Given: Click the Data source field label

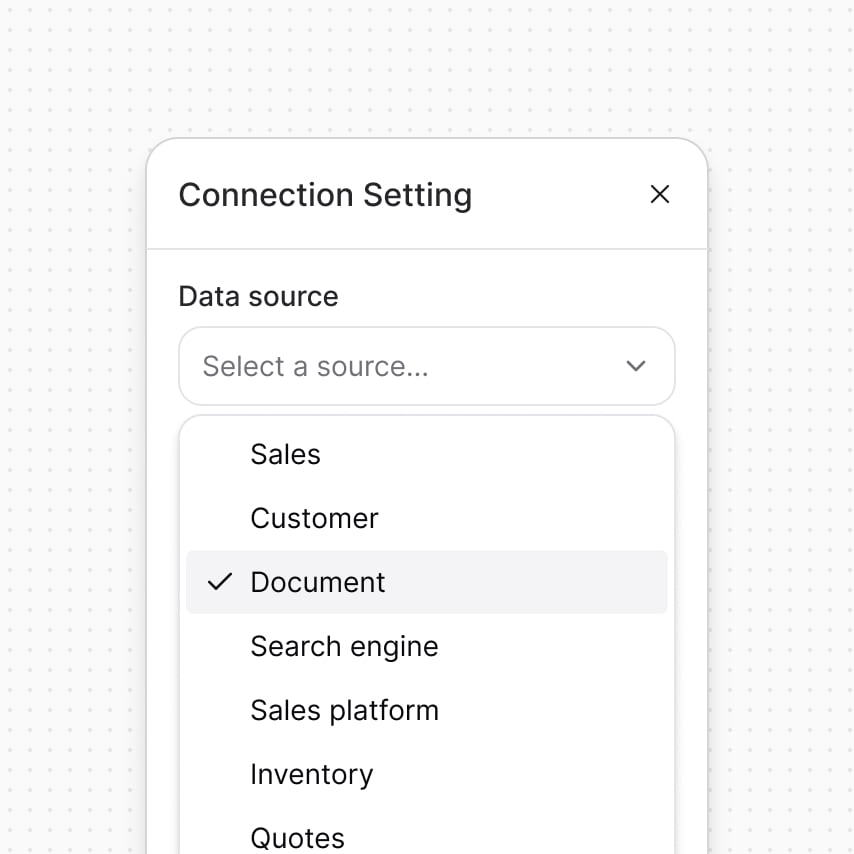Looking at the screenshot, I should tap(258, 296).
